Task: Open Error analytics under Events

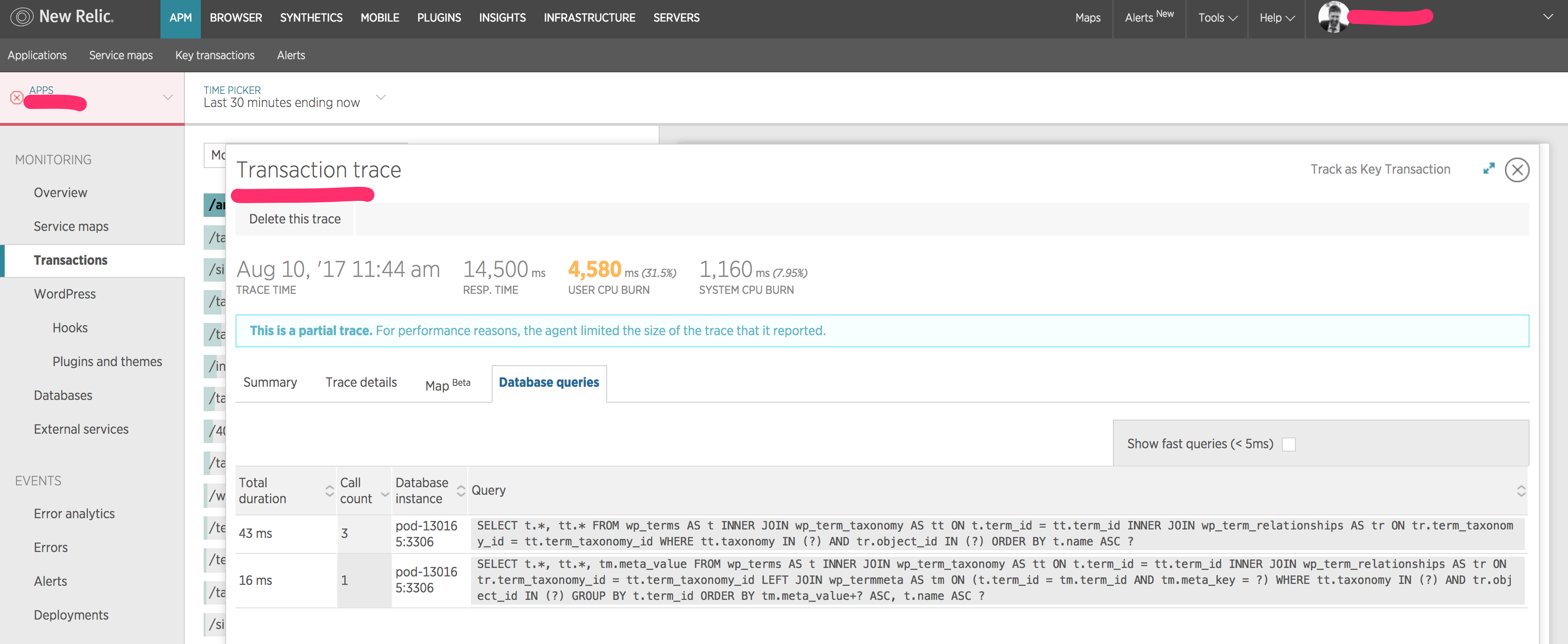Action: tap(74, 514)
